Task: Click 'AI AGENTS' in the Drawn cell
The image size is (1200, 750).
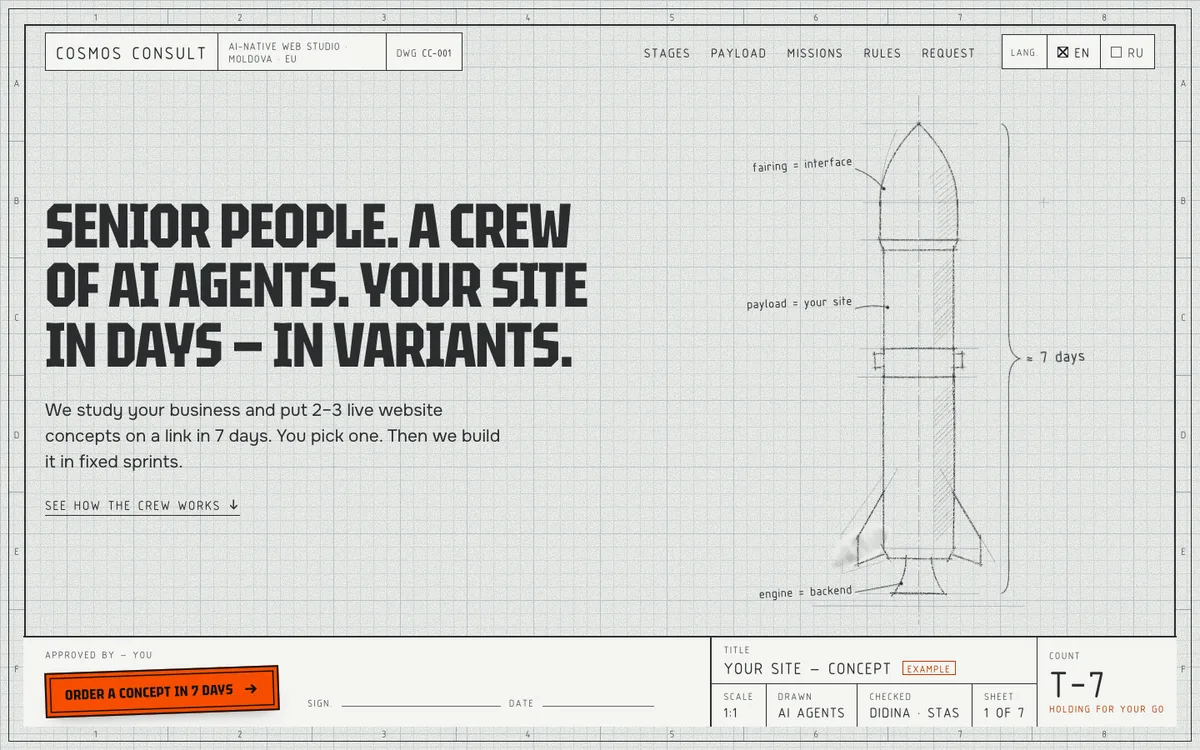Action: pos(811,713)
